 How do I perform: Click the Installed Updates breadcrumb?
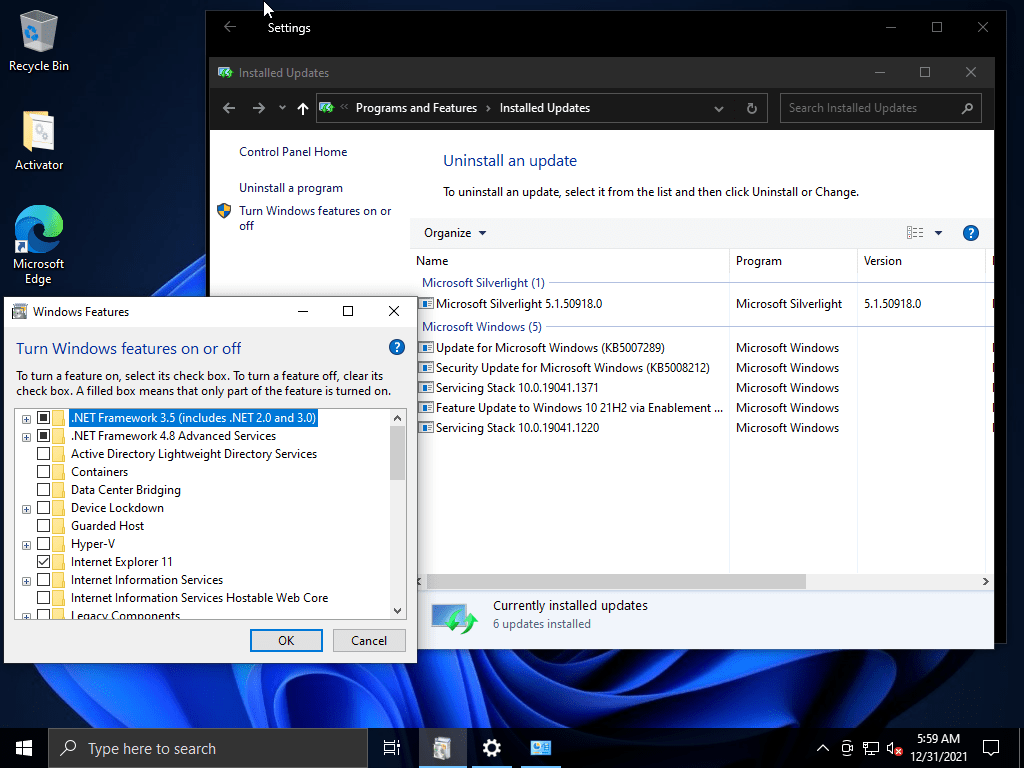tap(545, 108)
